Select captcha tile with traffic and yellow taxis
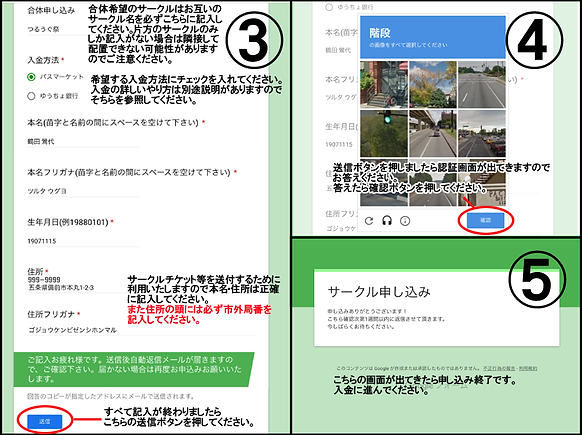 (x=482, y=134)
